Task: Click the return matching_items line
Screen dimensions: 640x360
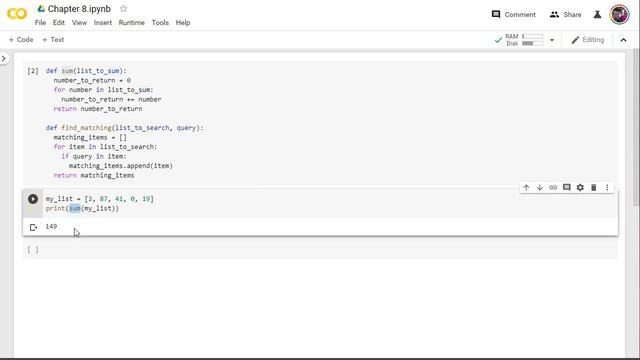Action: pos(94,175)
